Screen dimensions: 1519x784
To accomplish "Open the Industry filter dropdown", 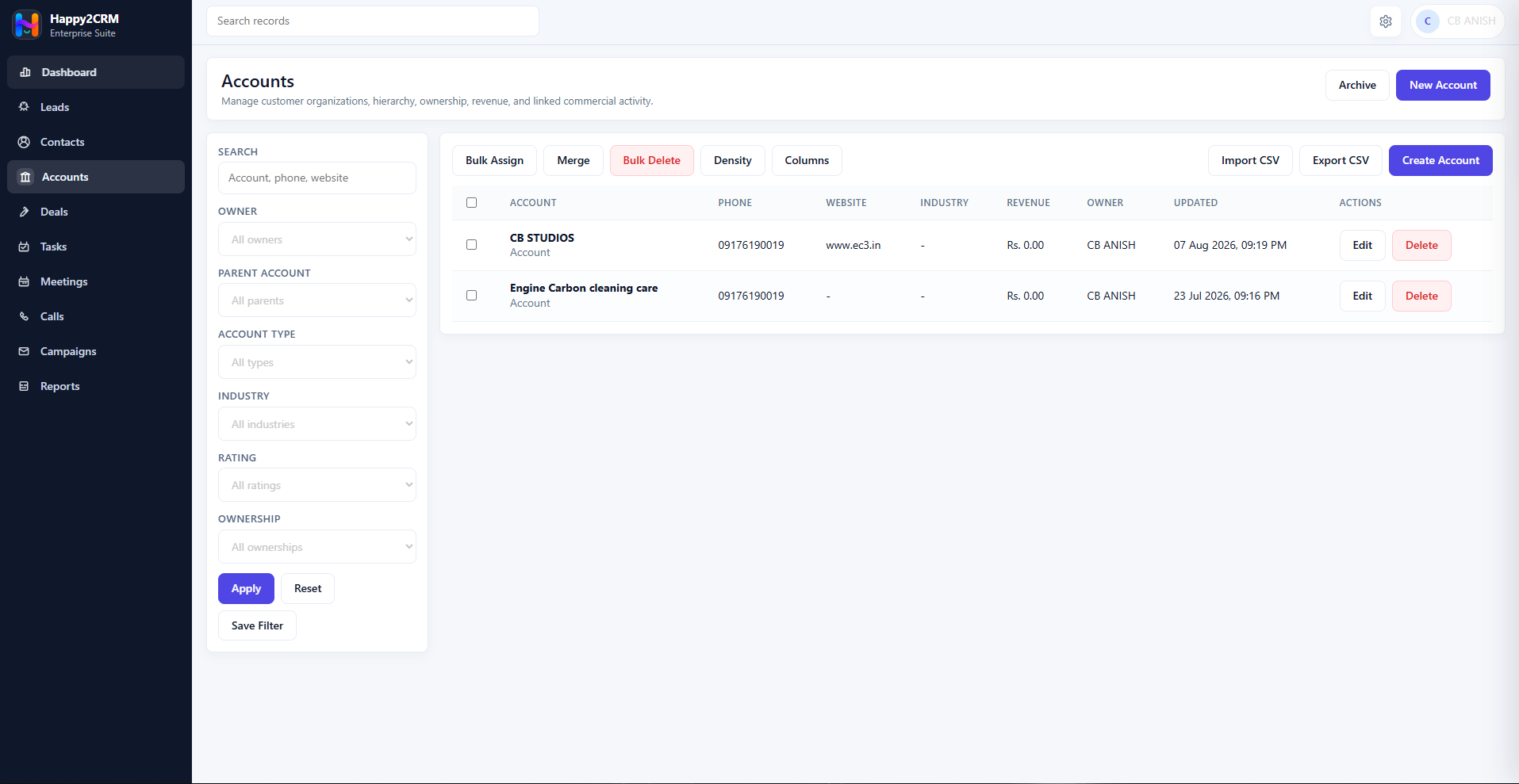I will 317,424.
